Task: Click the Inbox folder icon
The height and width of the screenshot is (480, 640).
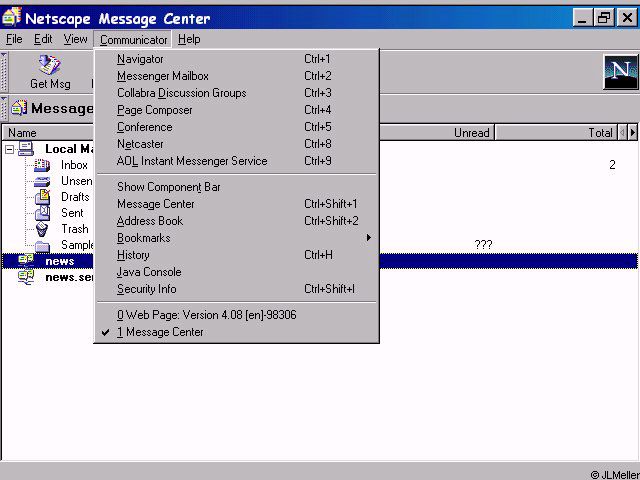Action: pyautogui.click(x=42, y=165)
